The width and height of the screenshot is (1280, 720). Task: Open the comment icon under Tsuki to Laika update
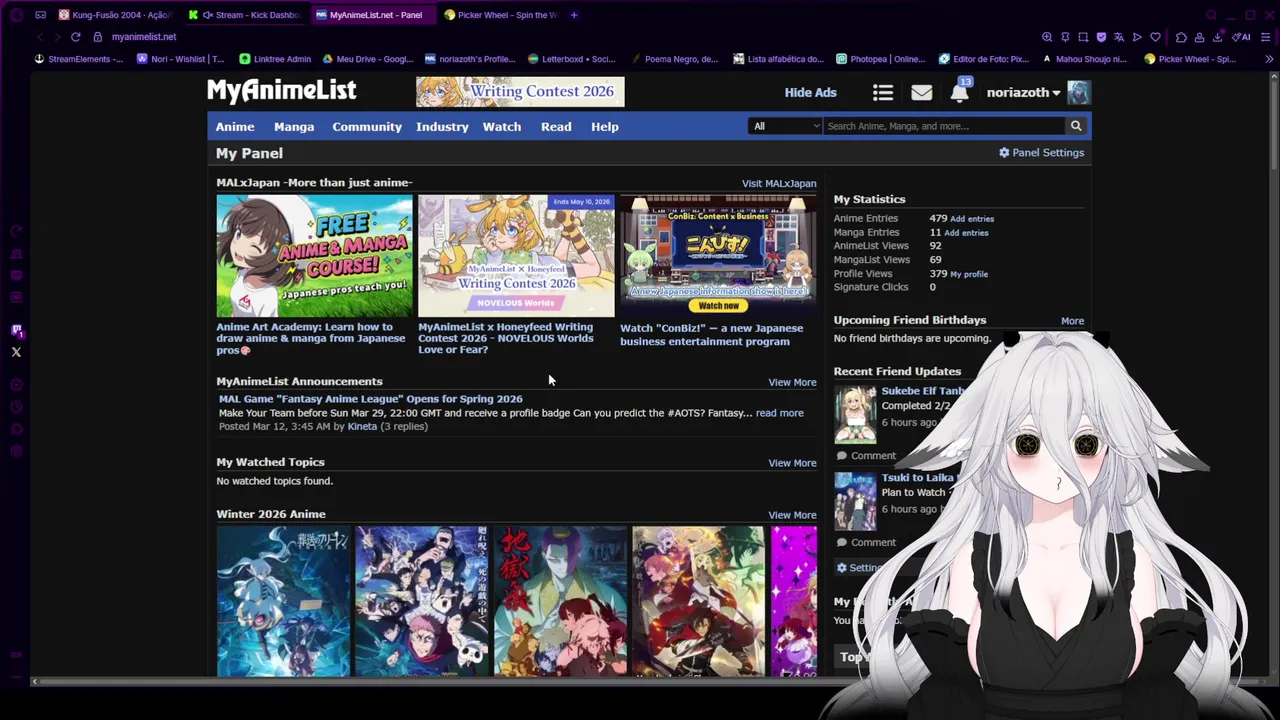pyautogui.click(x=842, y=542)
